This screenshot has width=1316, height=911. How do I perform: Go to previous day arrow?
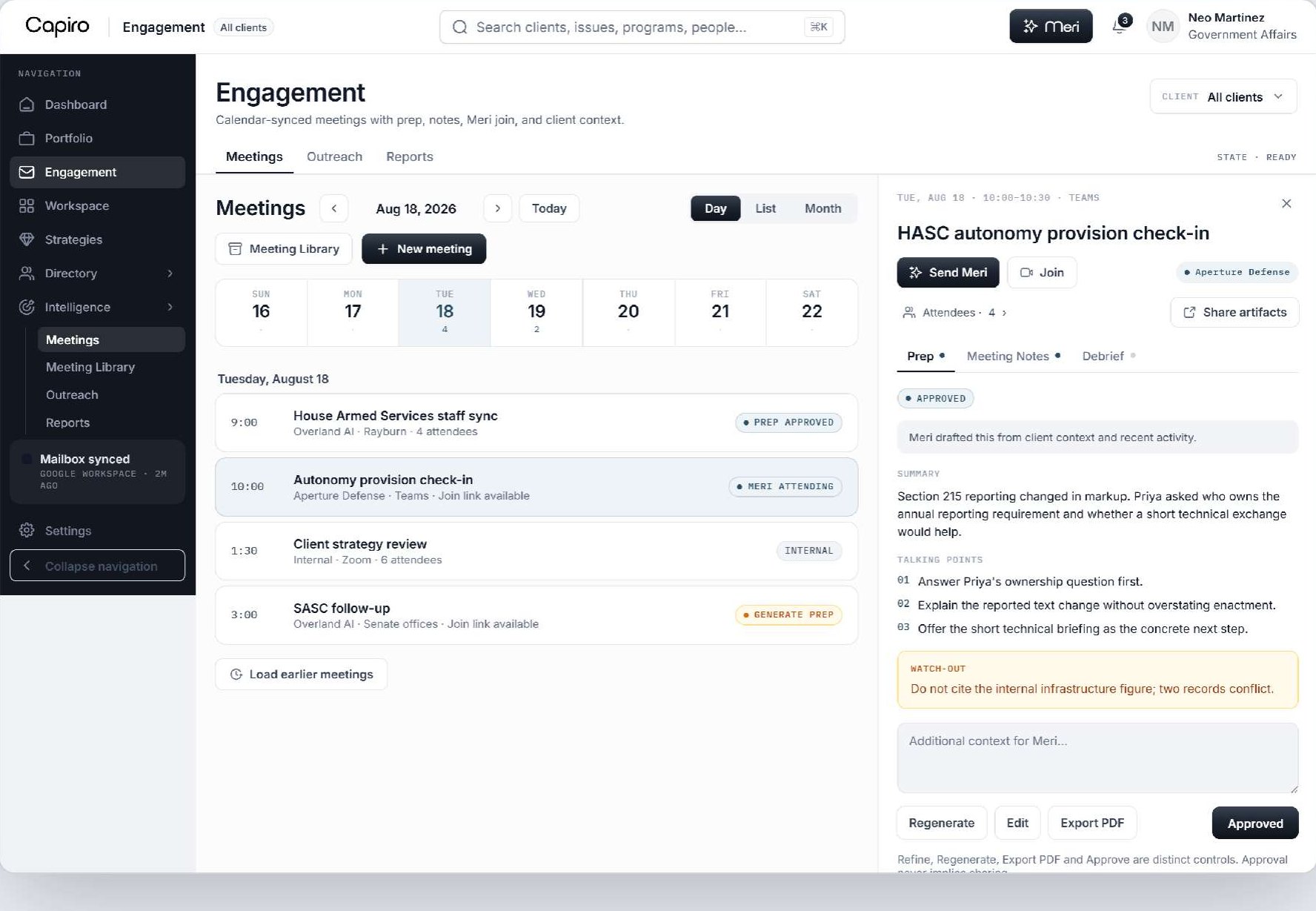334,208
